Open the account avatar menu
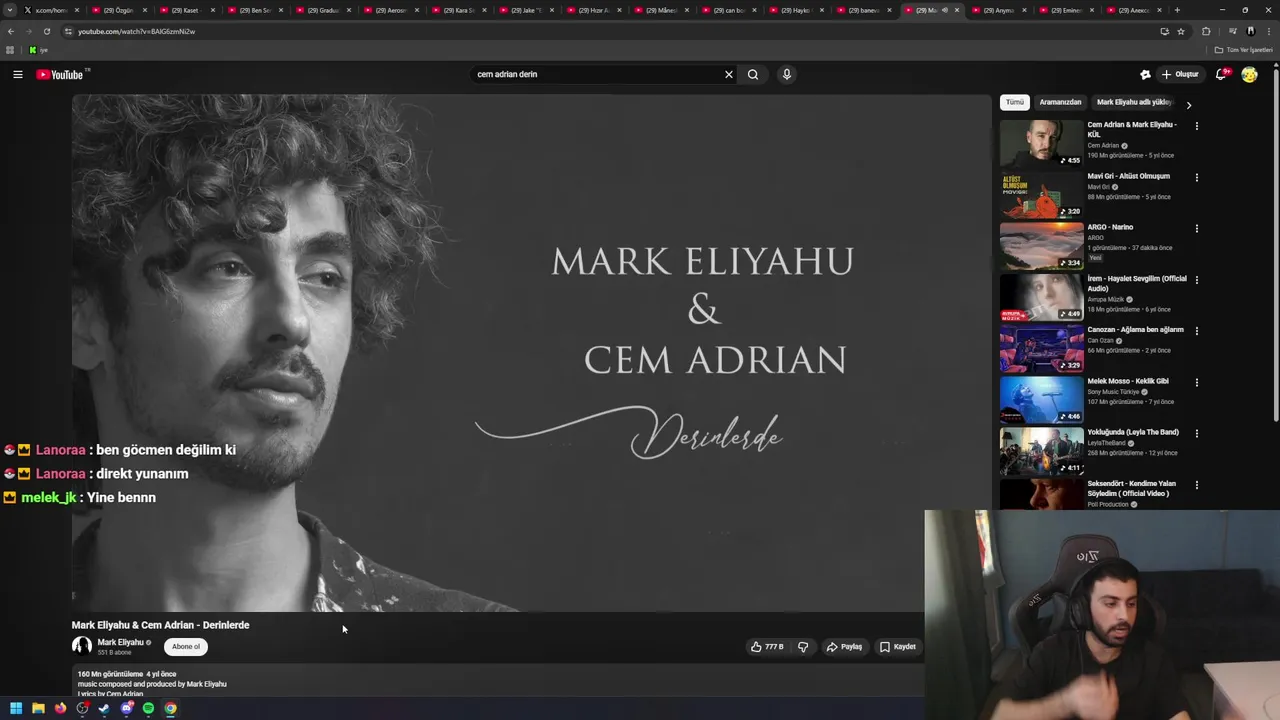 (1249, 74)
